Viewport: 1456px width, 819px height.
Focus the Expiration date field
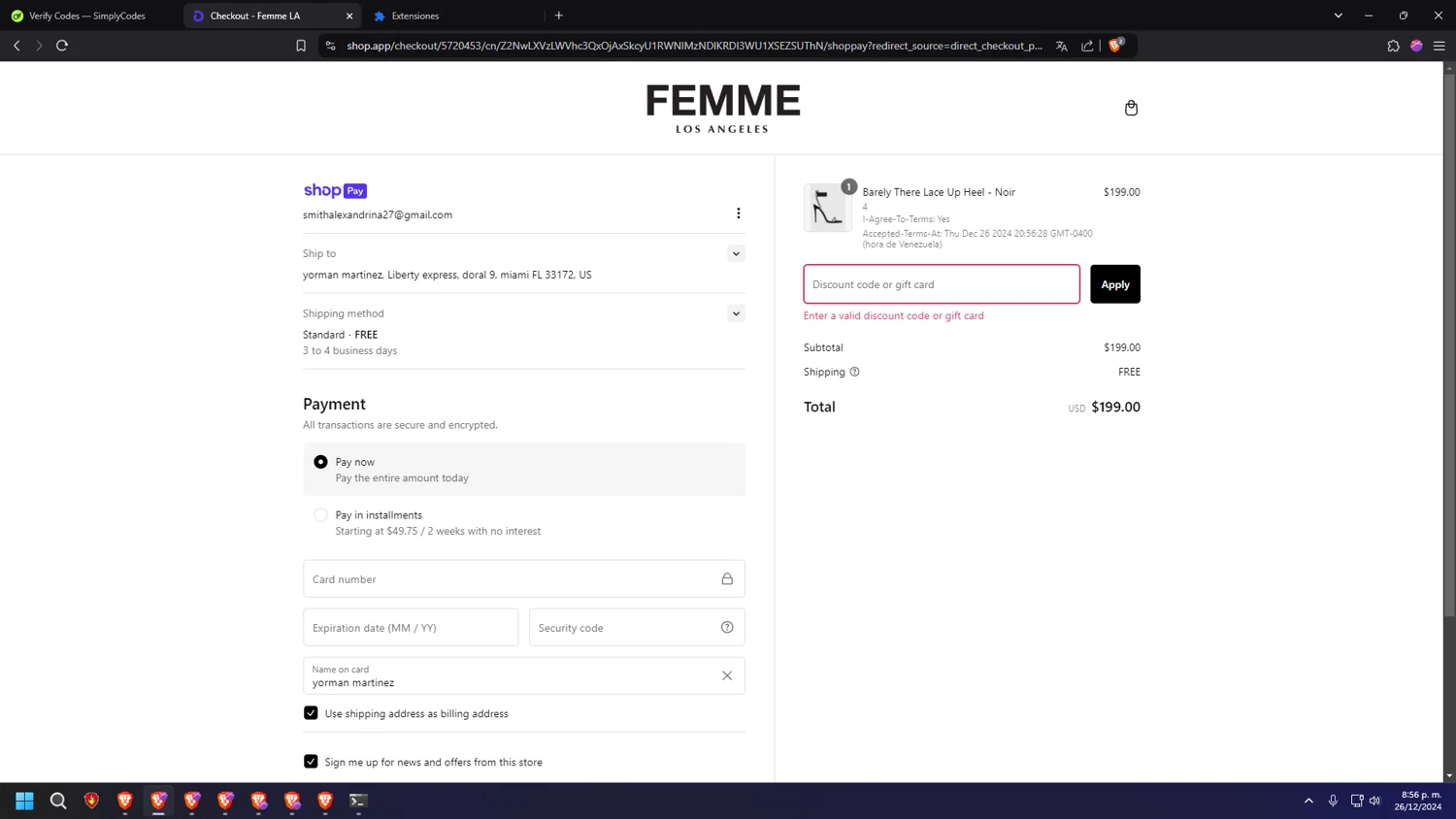point(411,628)
